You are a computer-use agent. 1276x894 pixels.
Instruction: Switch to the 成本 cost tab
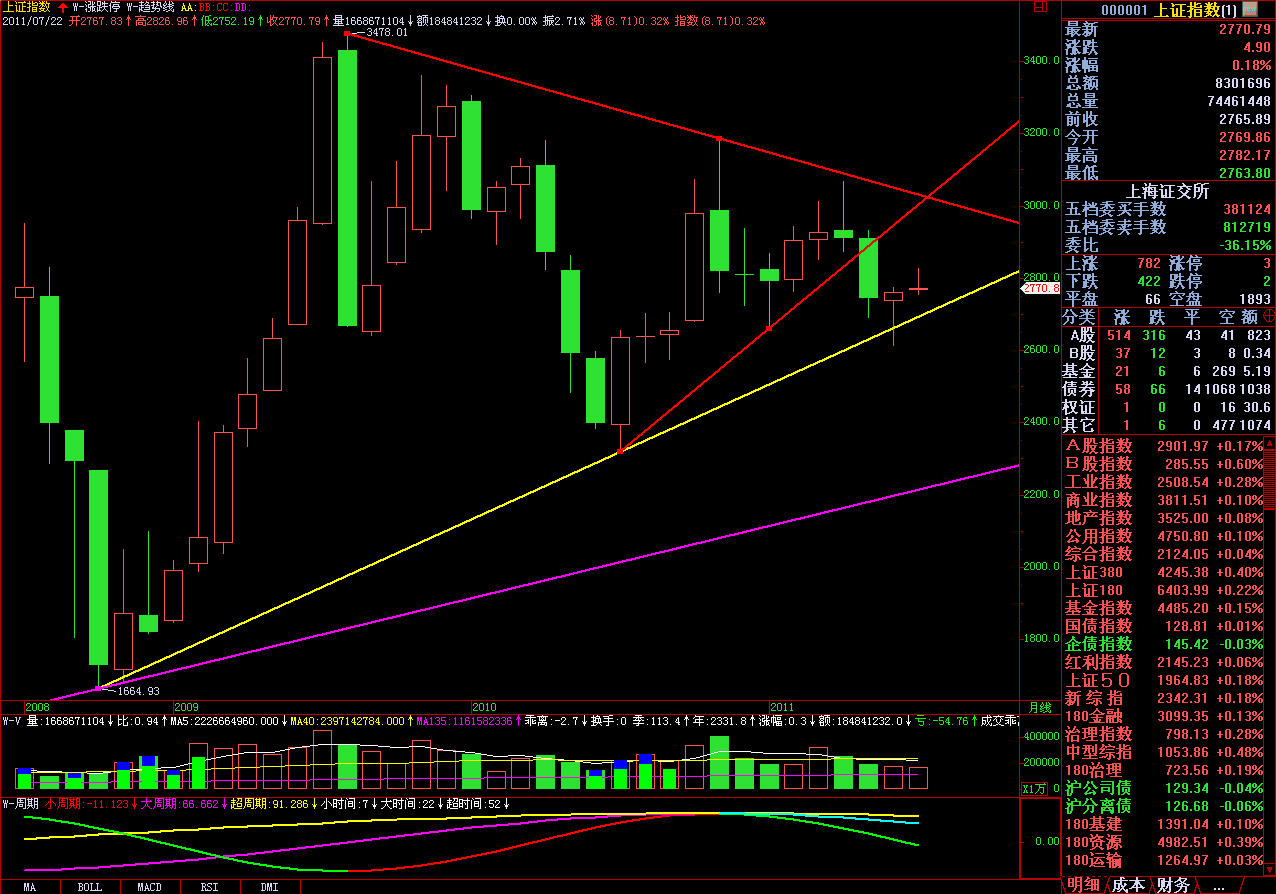(x=1128, y=885)
